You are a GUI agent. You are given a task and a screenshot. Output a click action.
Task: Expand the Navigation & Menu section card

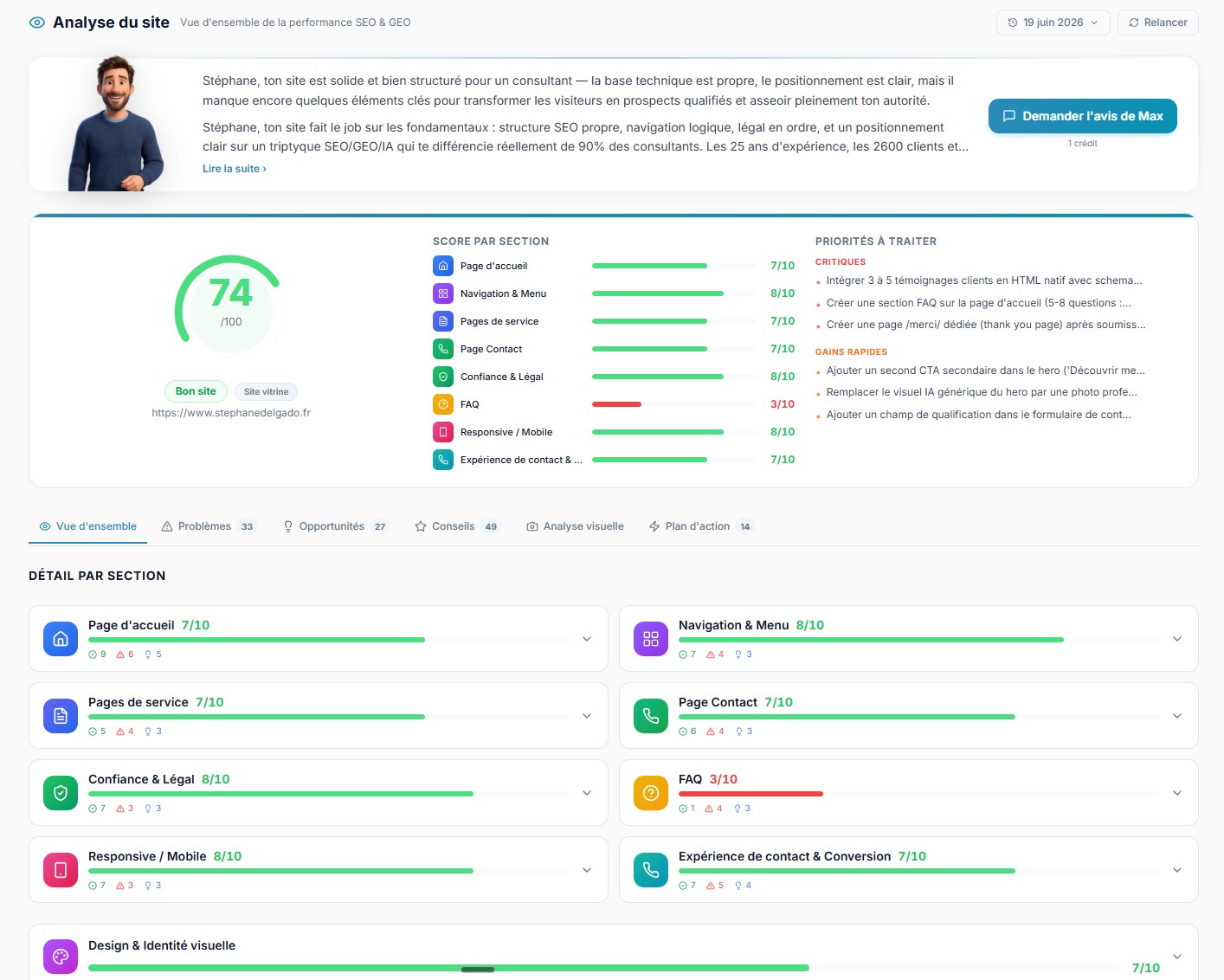(1177, 639)
